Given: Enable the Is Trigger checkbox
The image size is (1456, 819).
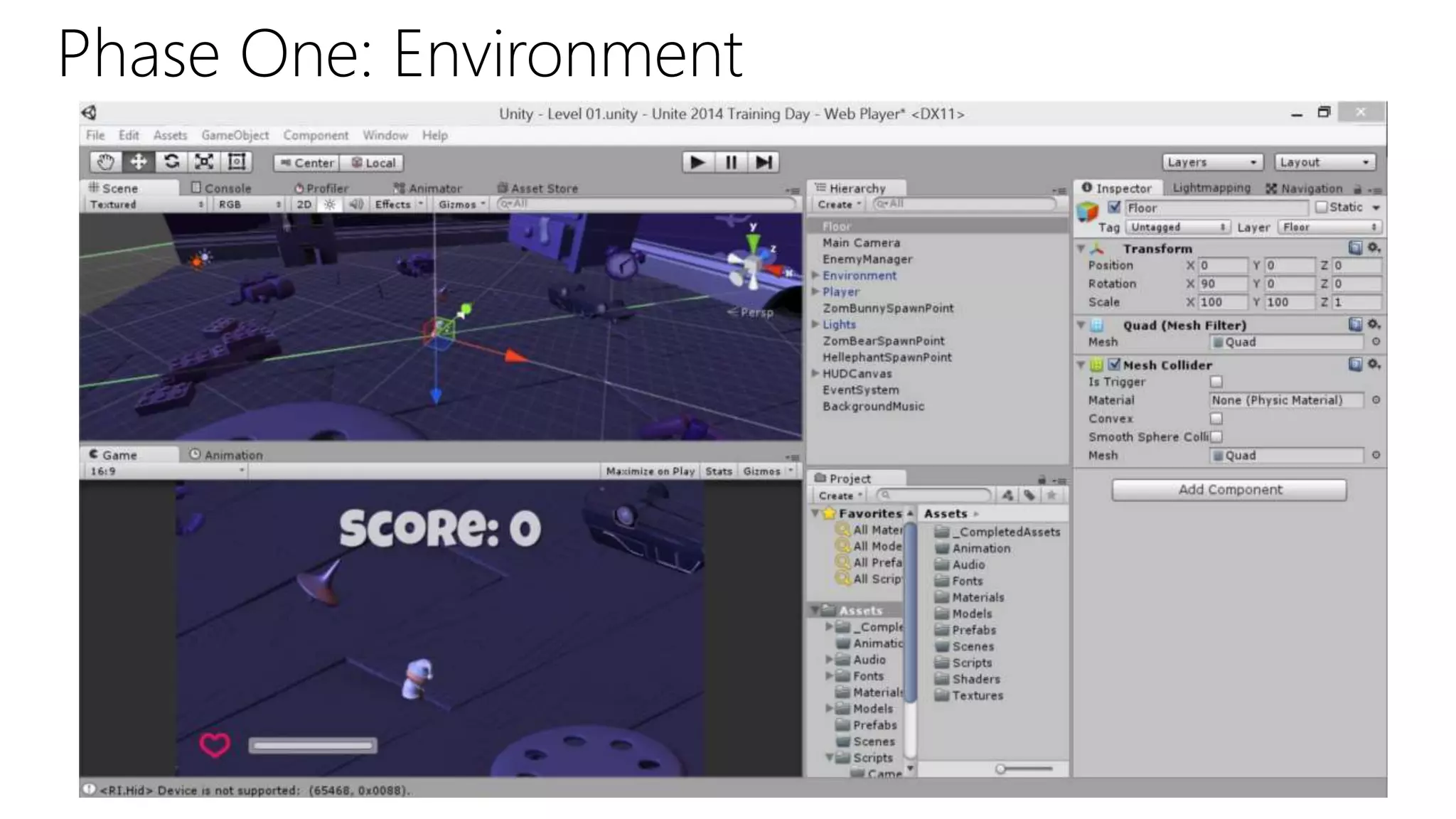Looking at the screenshot, I should coord(1216,382).
